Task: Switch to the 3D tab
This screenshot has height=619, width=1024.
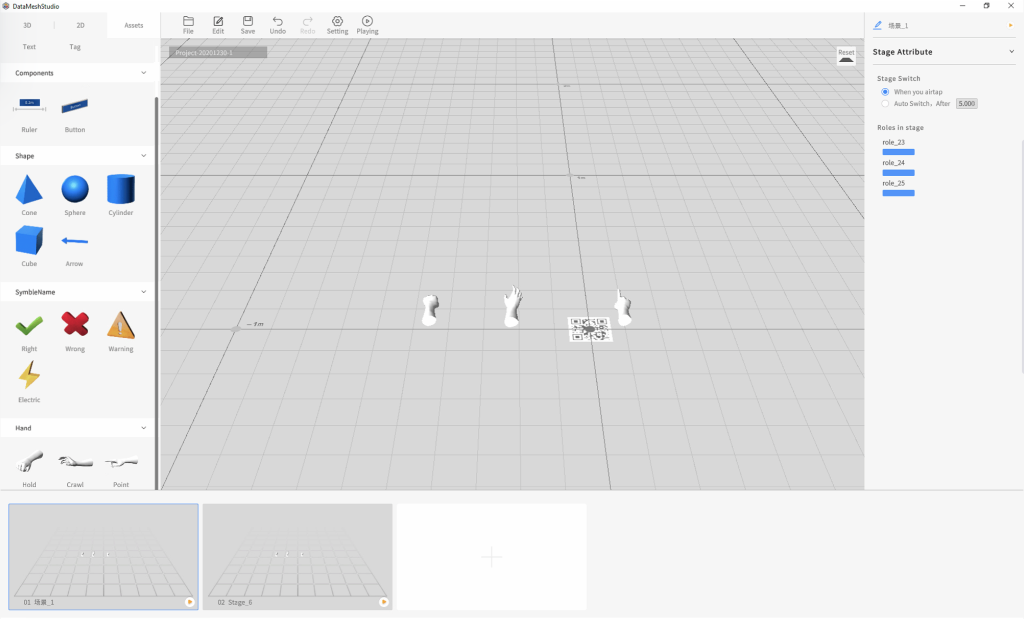Action: pyautogui.click(x=27, y=25)
